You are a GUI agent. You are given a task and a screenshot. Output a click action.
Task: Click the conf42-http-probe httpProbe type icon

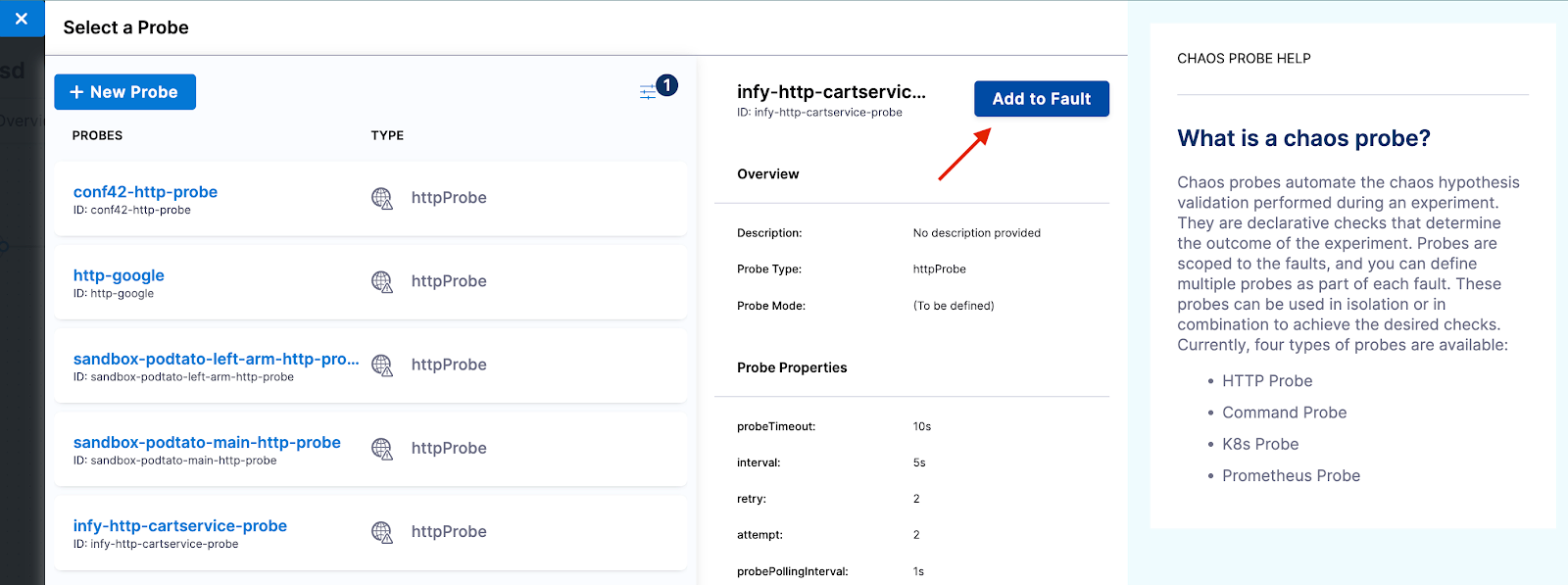point(382,198)
